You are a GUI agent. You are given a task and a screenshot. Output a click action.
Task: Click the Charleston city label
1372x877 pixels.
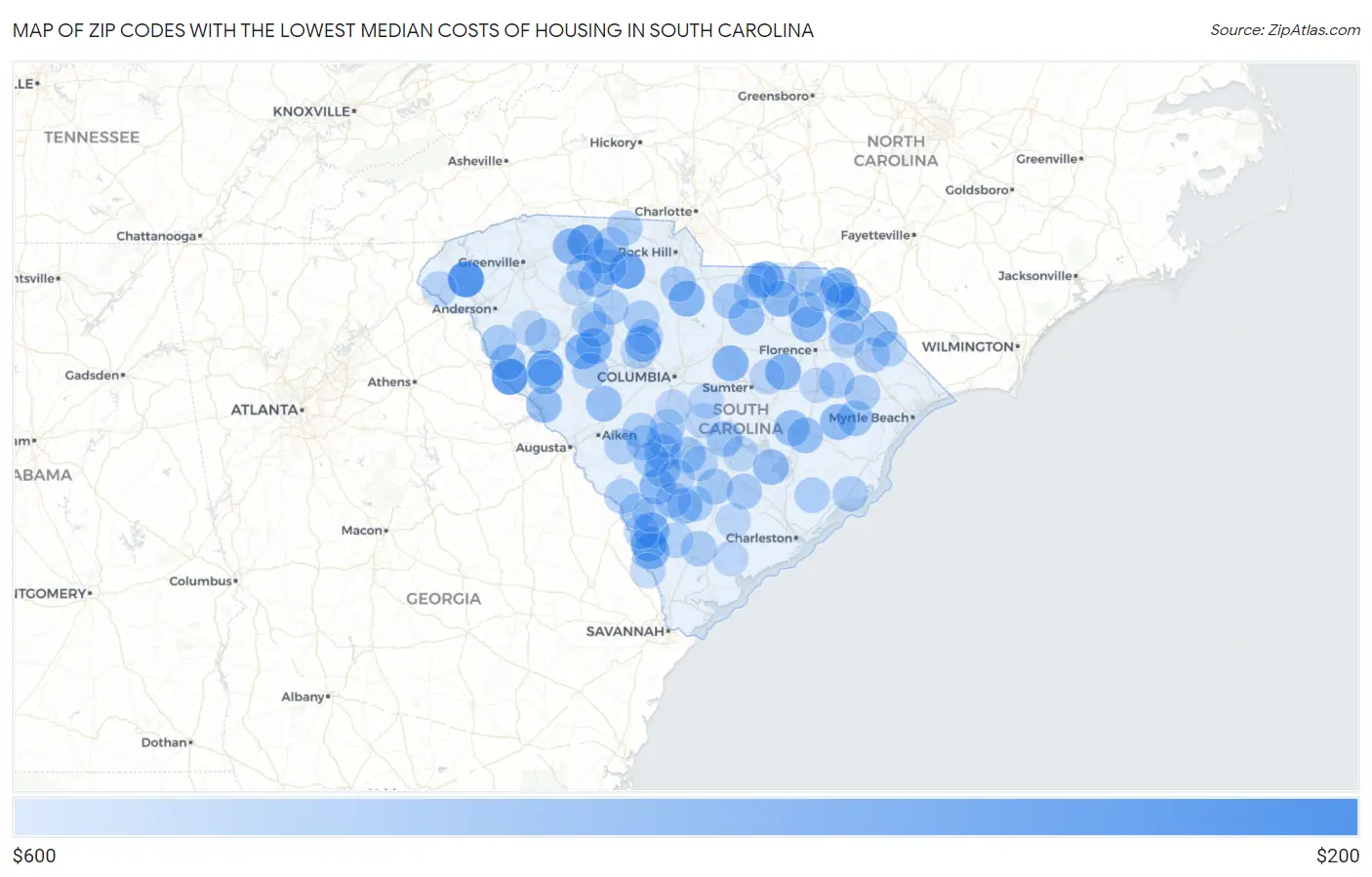pyautogui.click(x=761, y=538)
